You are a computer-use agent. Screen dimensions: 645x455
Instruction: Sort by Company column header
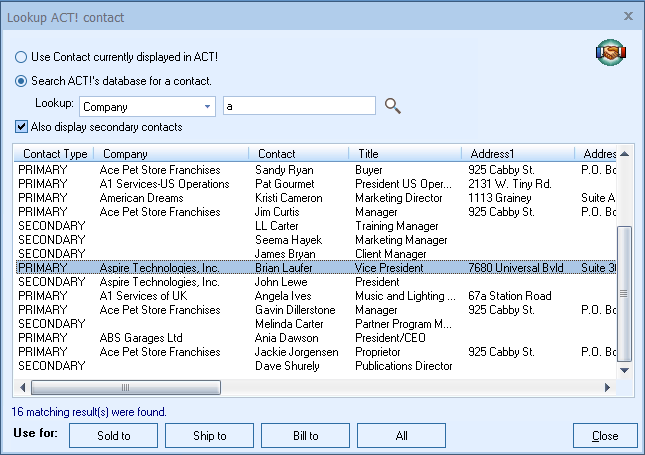pos(125,154)
